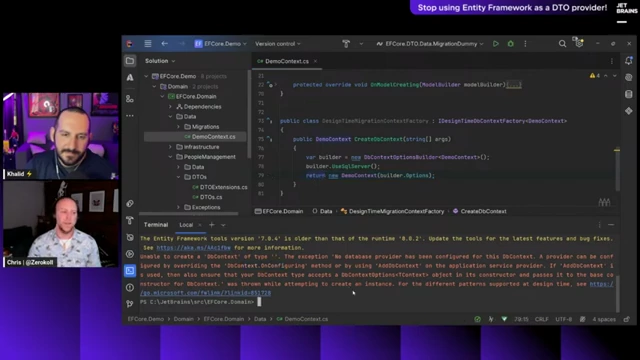Click the solution tree horizontal scrollbar

tap(189, 213)
